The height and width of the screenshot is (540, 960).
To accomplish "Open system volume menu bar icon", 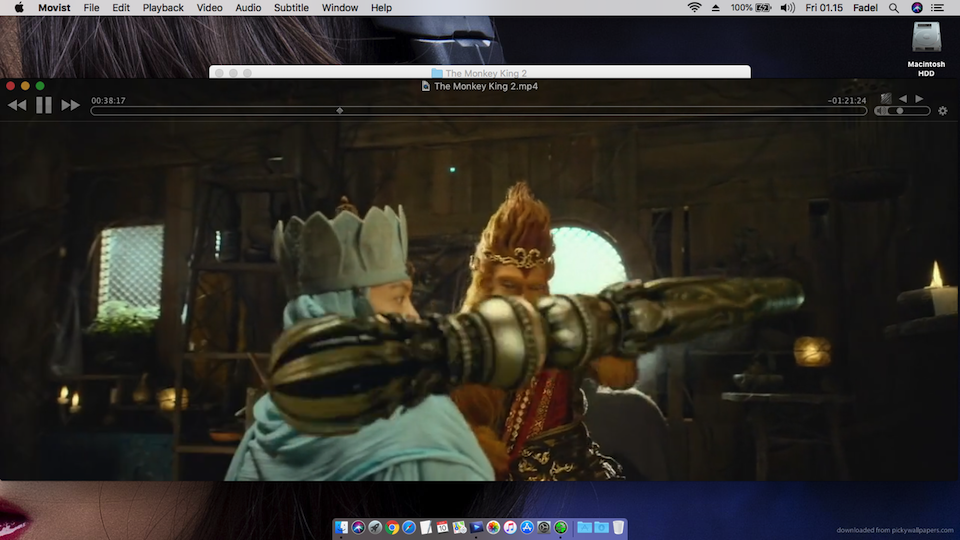I will [x=787, y=8].
